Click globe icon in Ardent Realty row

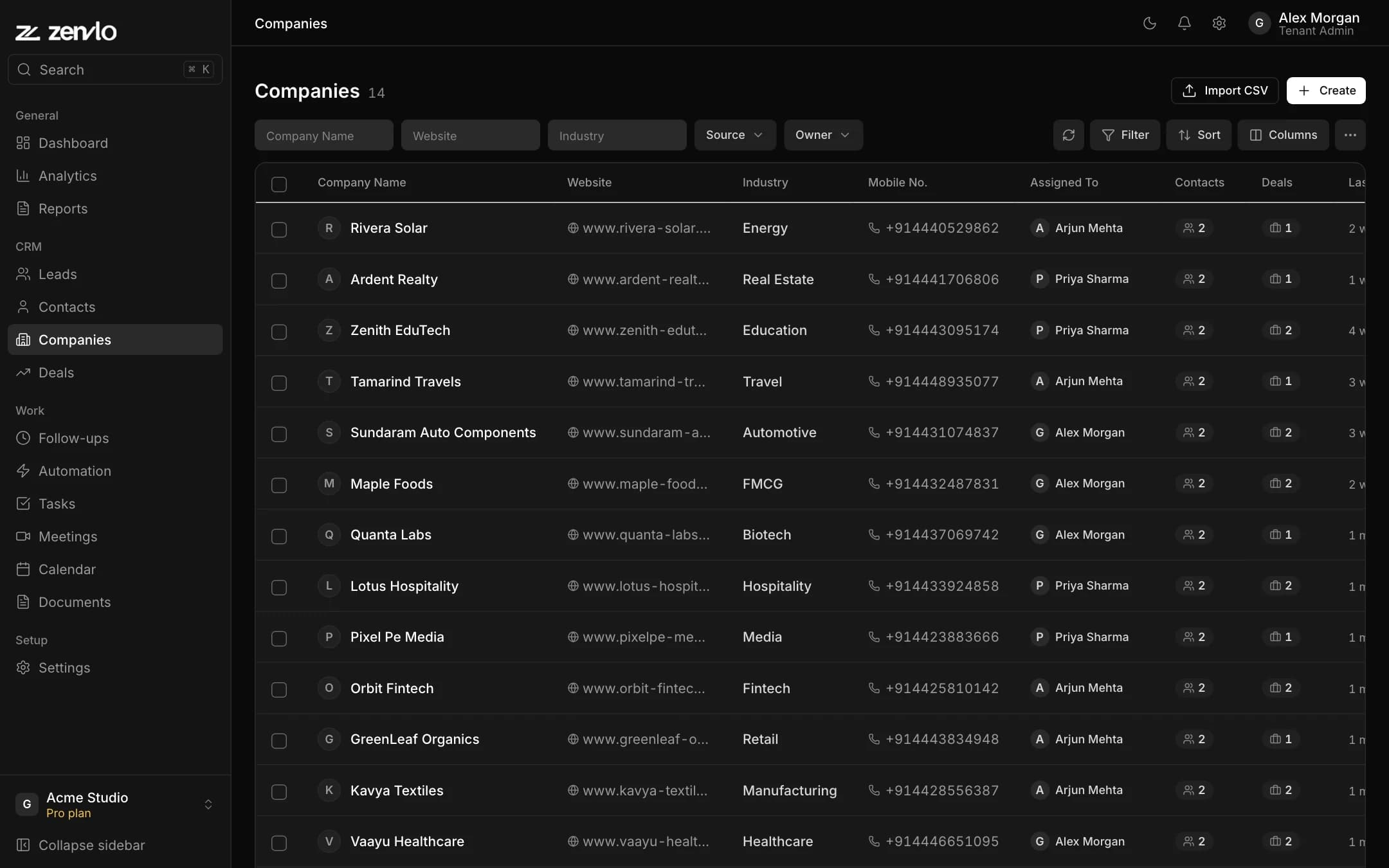pyautogui.click(x=572, y=279)
